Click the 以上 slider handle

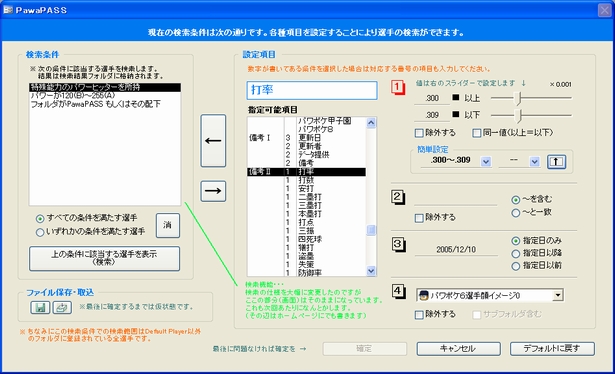tap(519, 98)
